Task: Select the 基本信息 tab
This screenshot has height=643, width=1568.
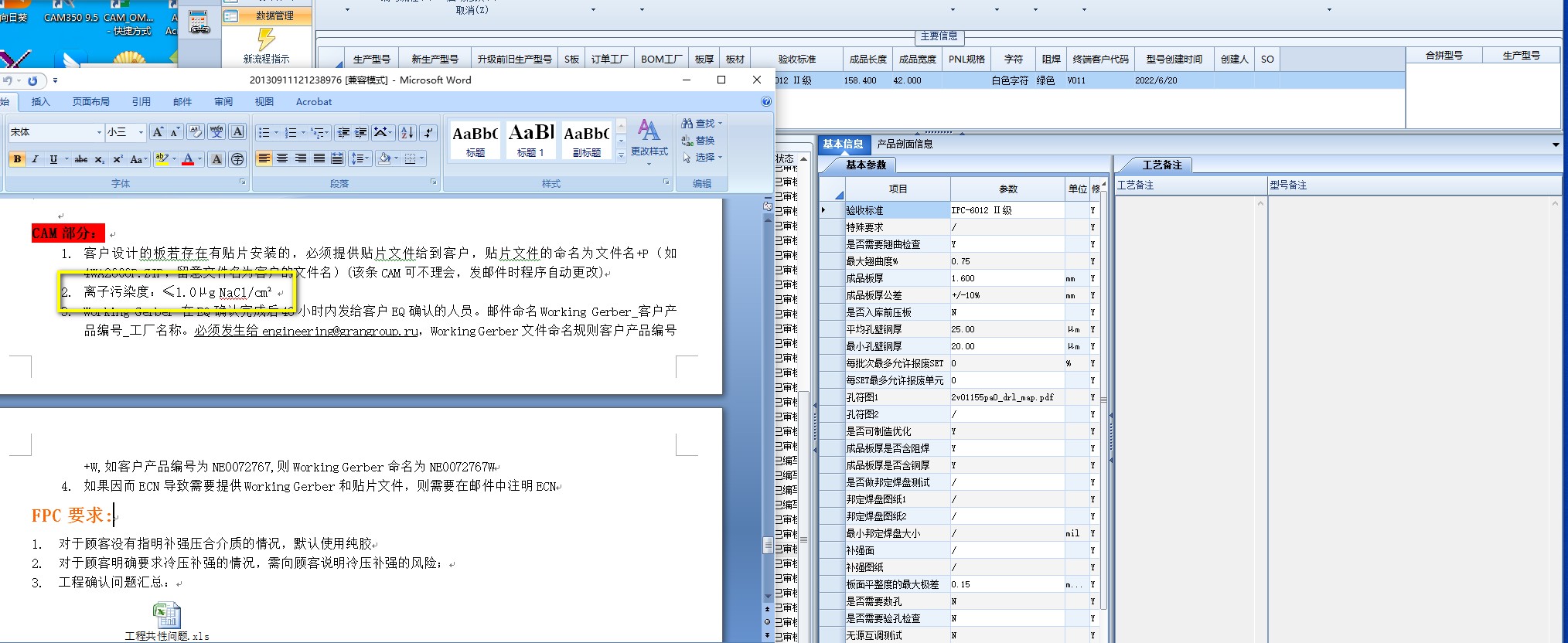Action: (x=843, y=144)
